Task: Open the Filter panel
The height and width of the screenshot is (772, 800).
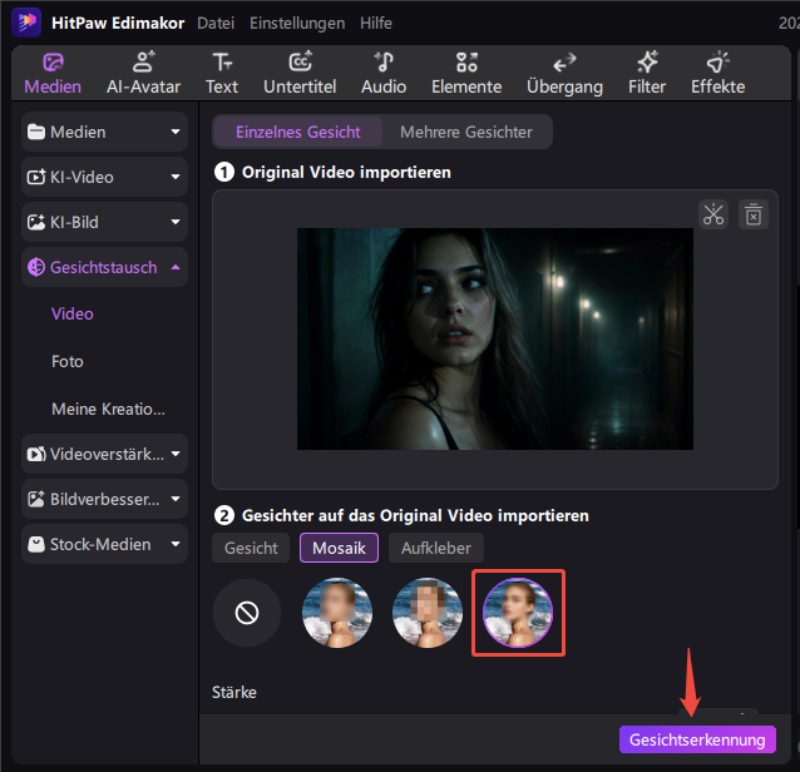Action: [x=647, y=74]
